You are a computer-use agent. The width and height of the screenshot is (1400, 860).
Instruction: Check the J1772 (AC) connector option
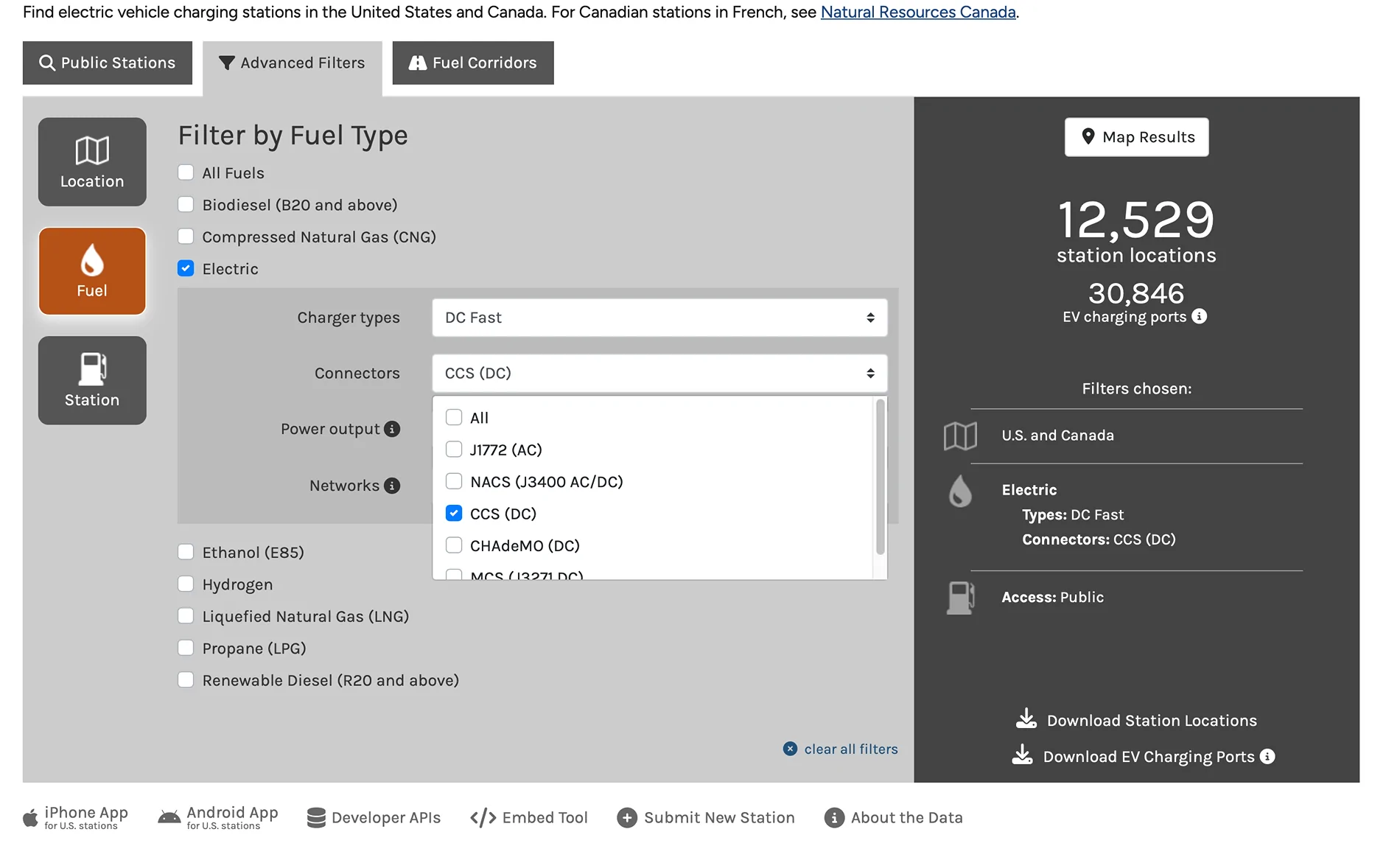454,450
